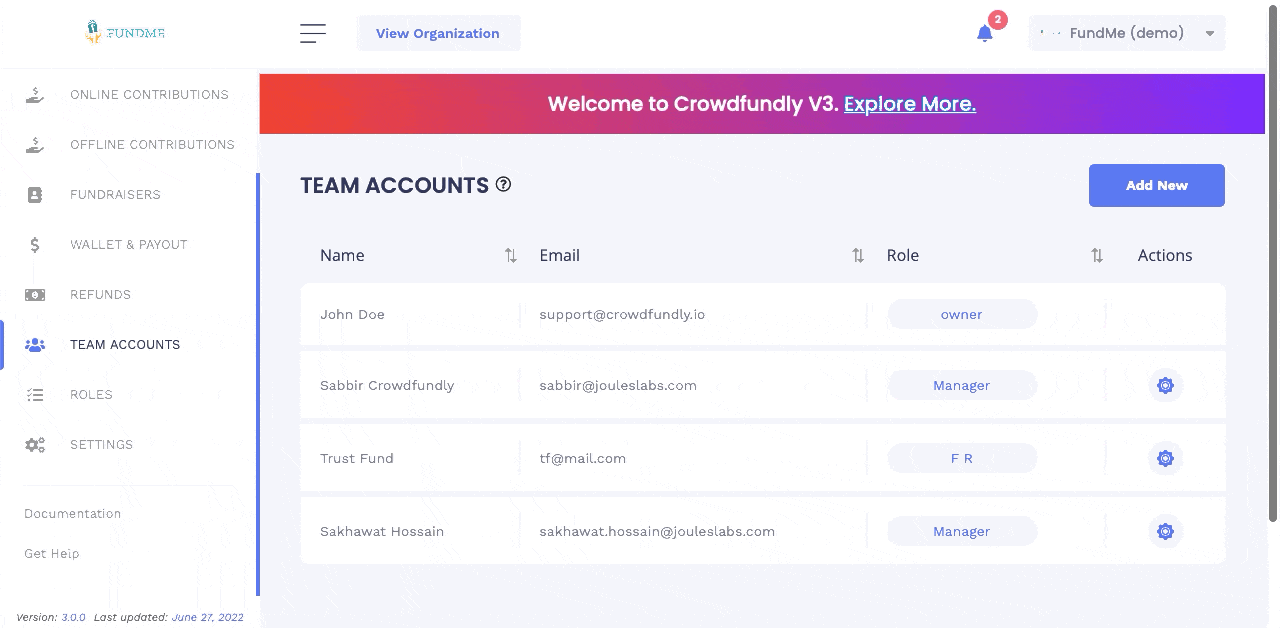Sort table by Role column arrows
The image size is (1280, 628).
pos(1097,255)
